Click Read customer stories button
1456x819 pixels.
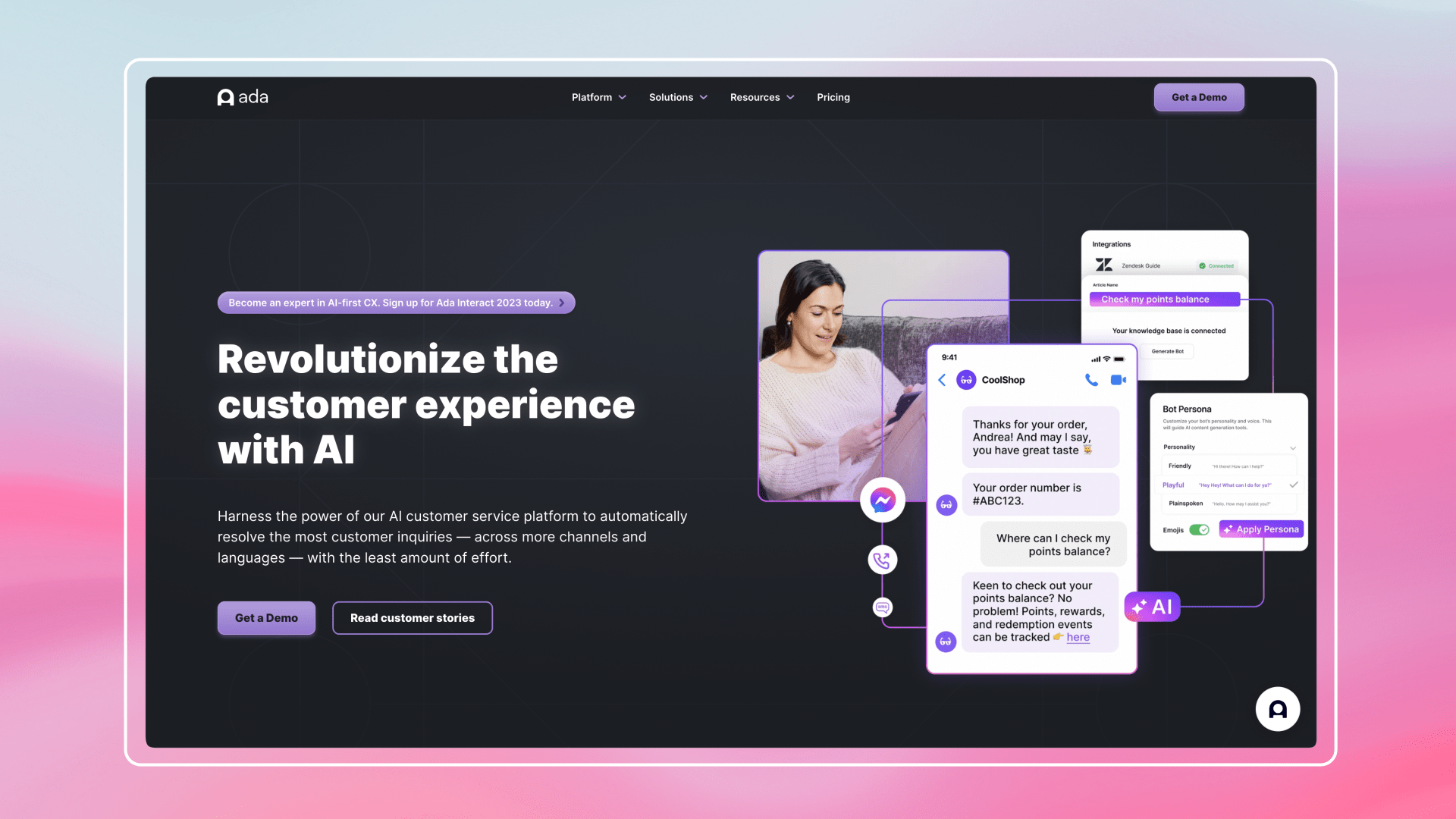click(x=412, y=618)
